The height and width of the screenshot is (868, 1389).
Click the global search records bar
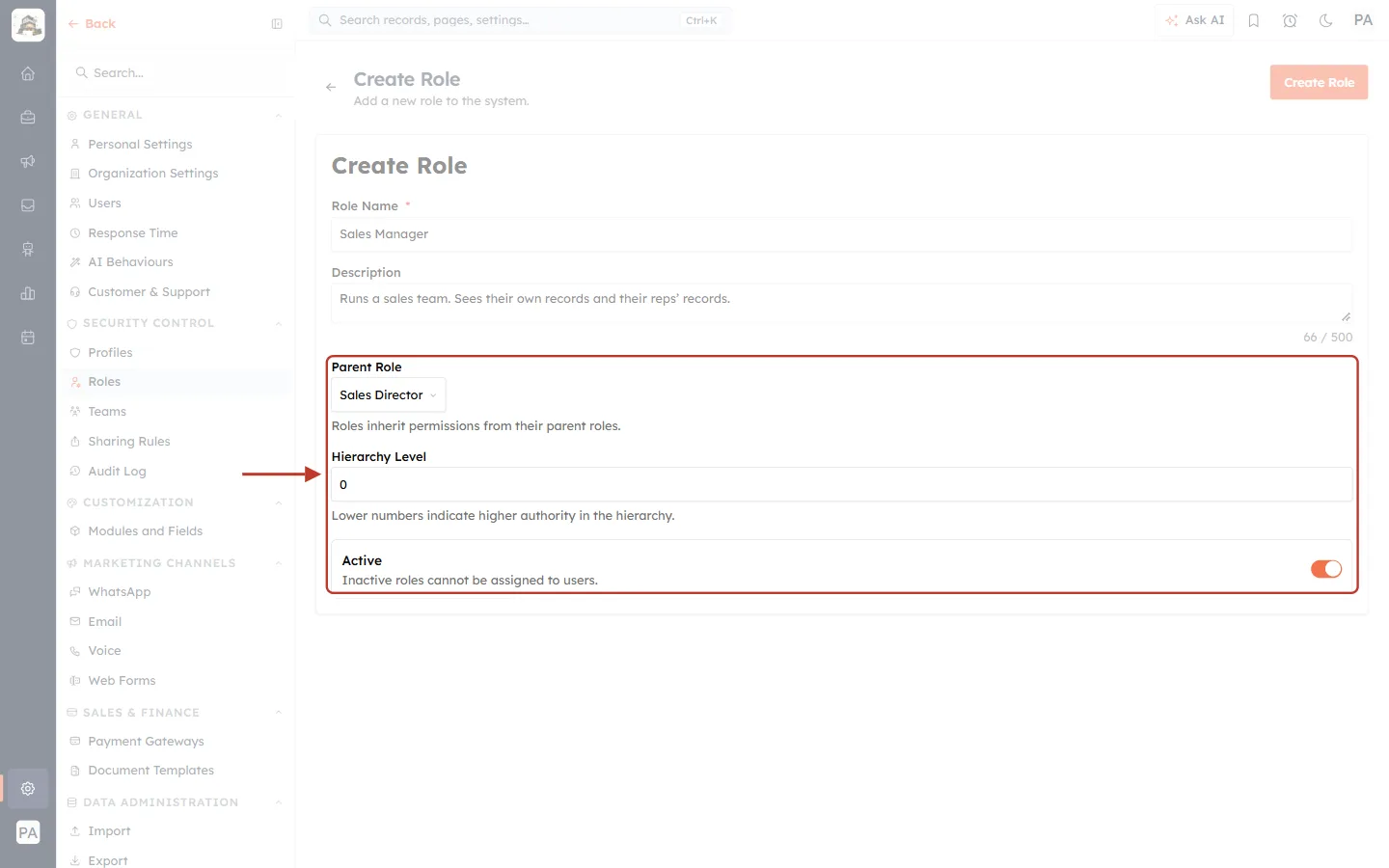click(x=521, y=20)
